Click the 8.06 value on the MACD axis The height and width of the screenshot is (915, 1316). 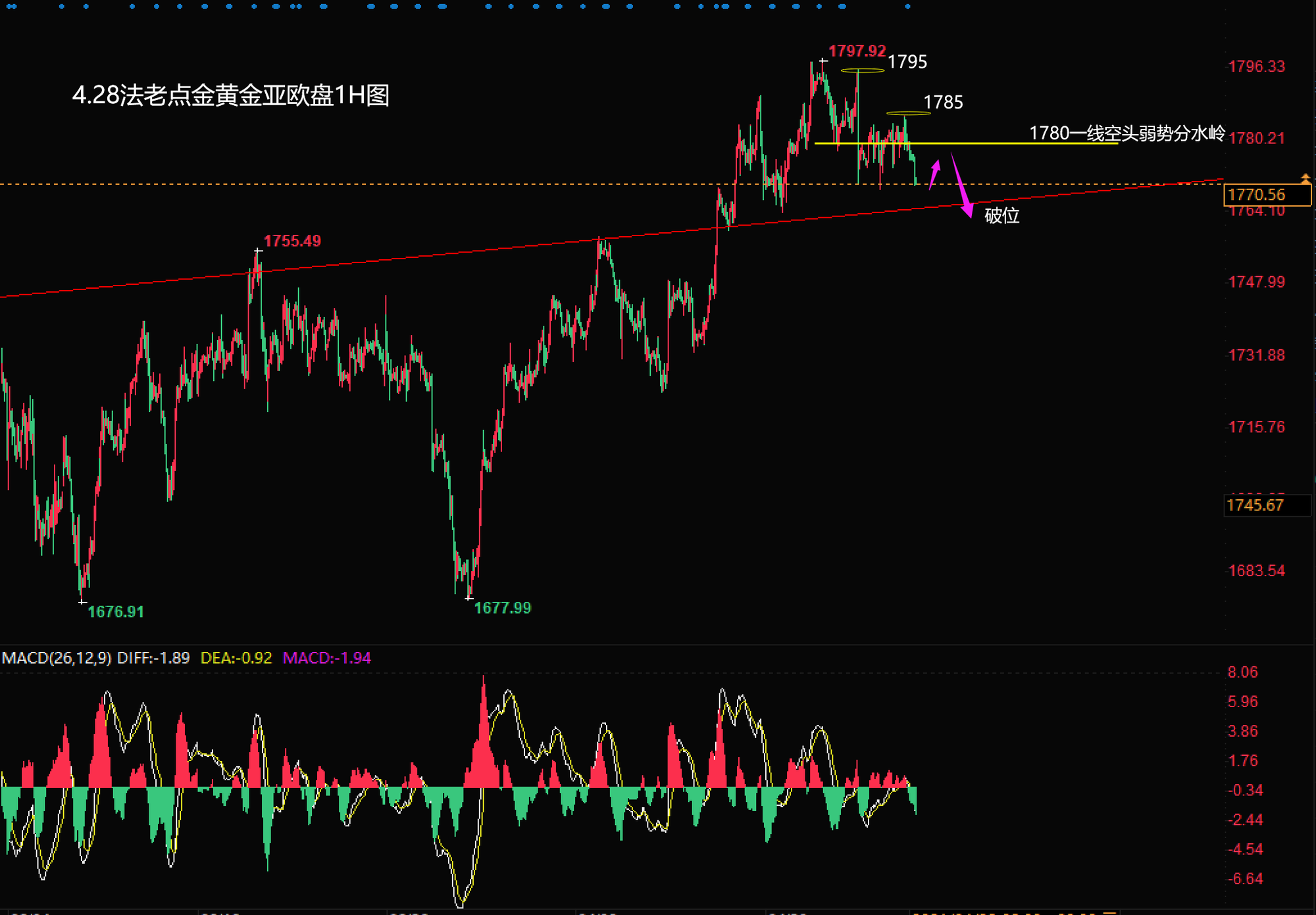point(1242,672)
